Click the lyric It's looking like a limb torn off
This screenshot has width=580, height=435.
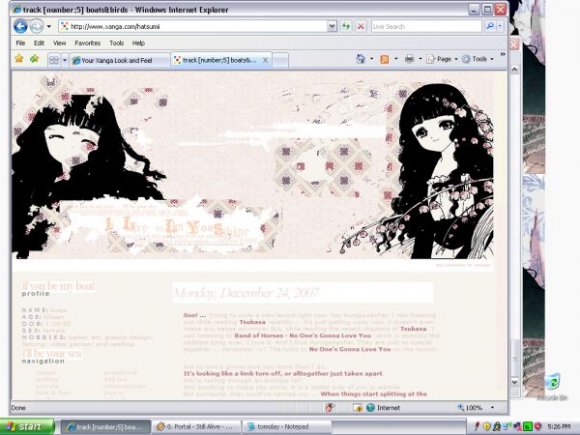283,374
